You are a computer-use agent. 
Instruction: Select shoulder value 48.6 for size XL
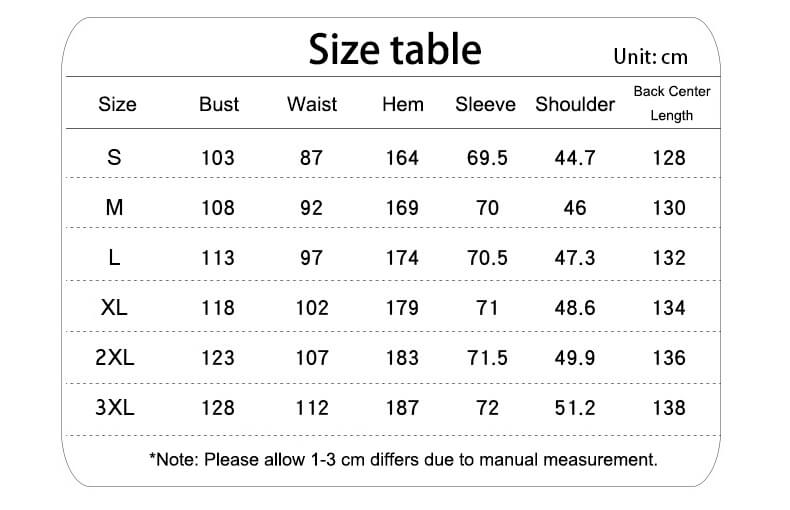(575, 307)
